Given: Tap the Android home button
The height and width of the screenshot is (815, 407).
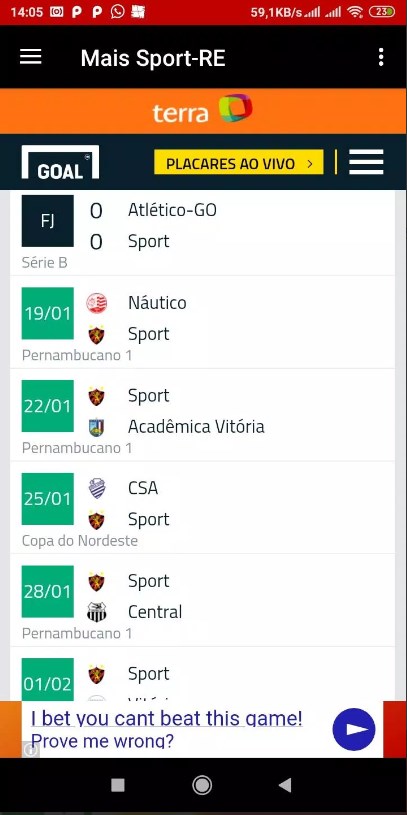Looking at the screenshot, I should pyautogui.click(x=202, y=785).
